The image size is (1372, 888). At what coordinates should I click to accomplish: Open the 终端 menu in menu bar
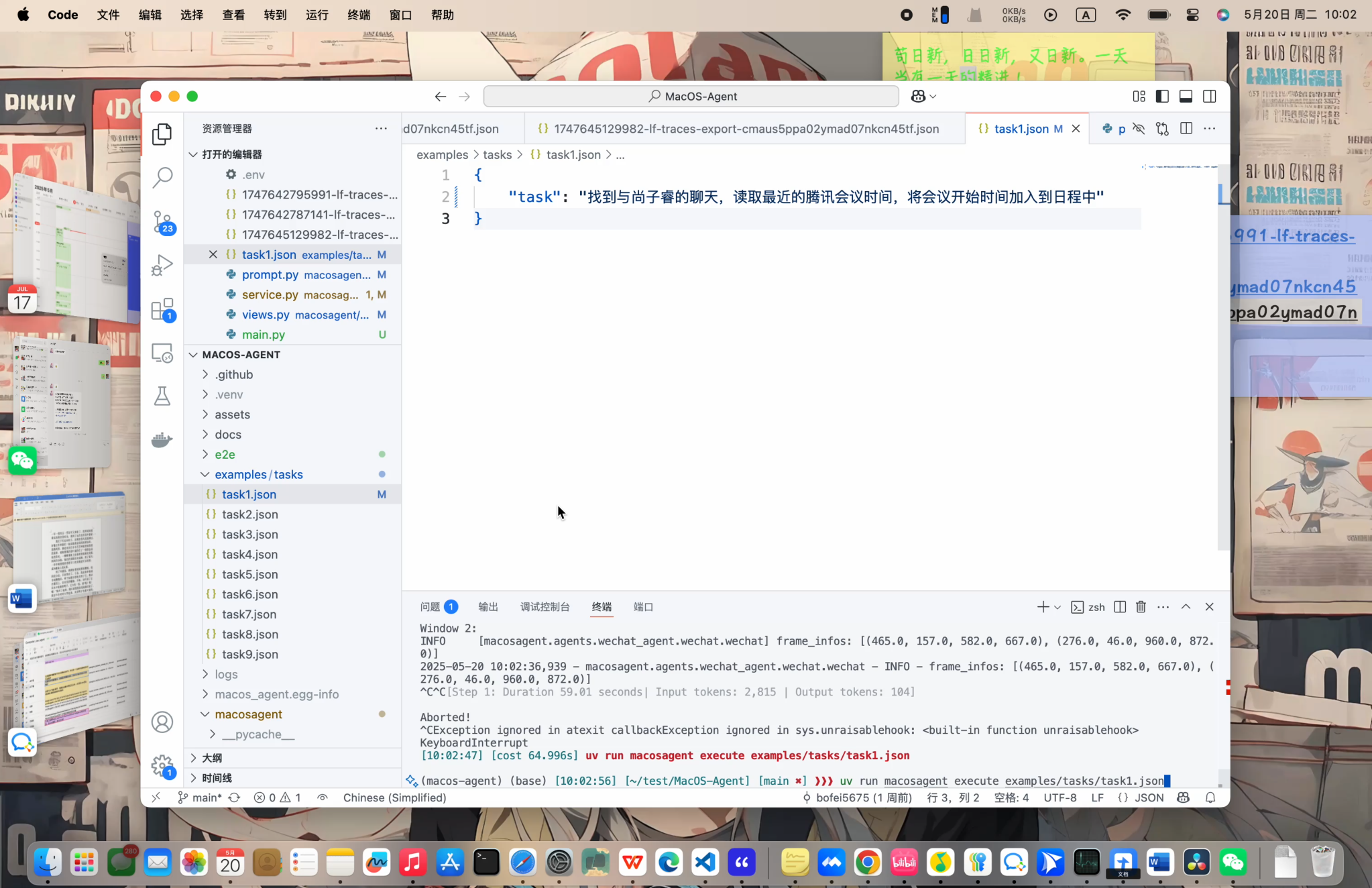pos(359,15)
